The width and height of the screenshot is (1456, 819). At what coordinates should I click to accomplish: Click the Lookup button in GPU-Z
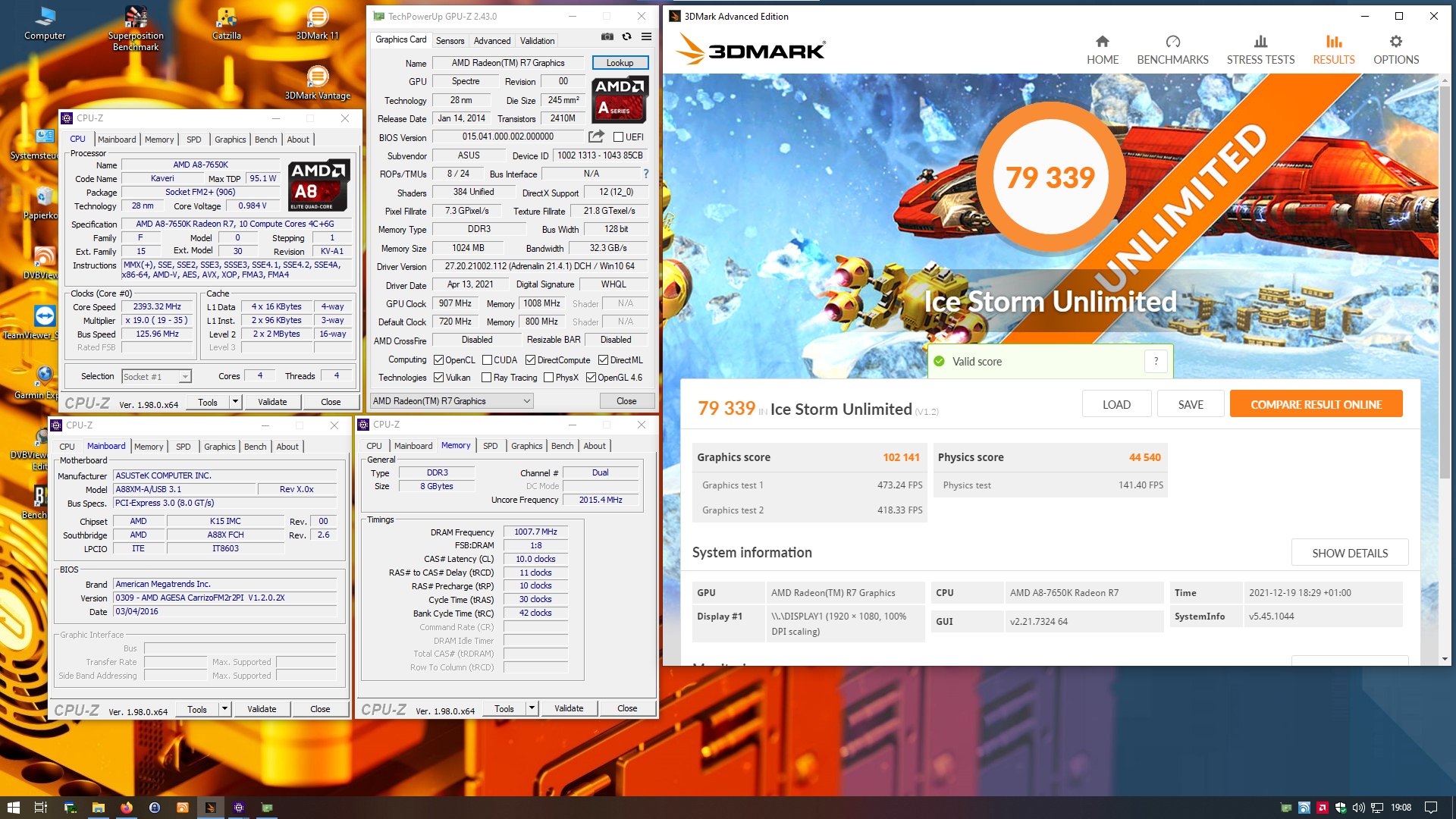click(x=620, y=63)
